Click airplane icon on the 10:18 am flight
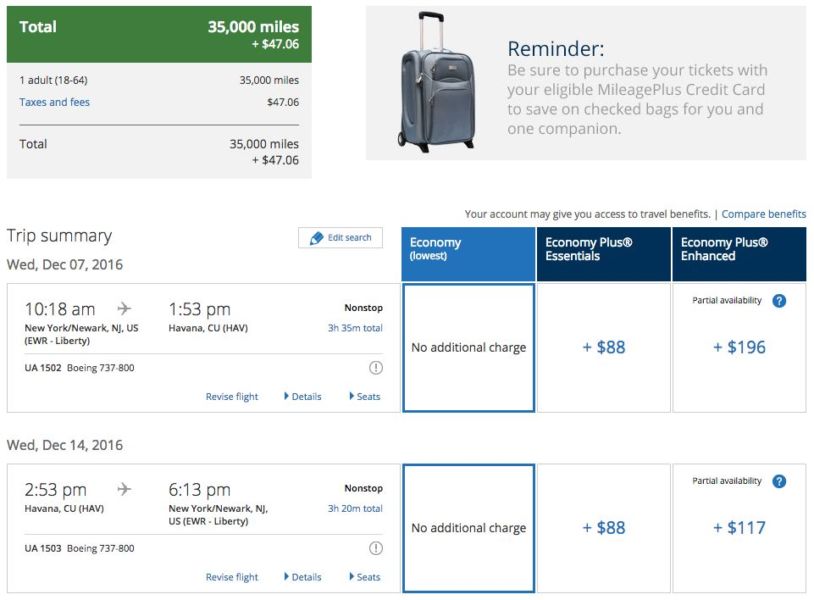 pos(124,309)
